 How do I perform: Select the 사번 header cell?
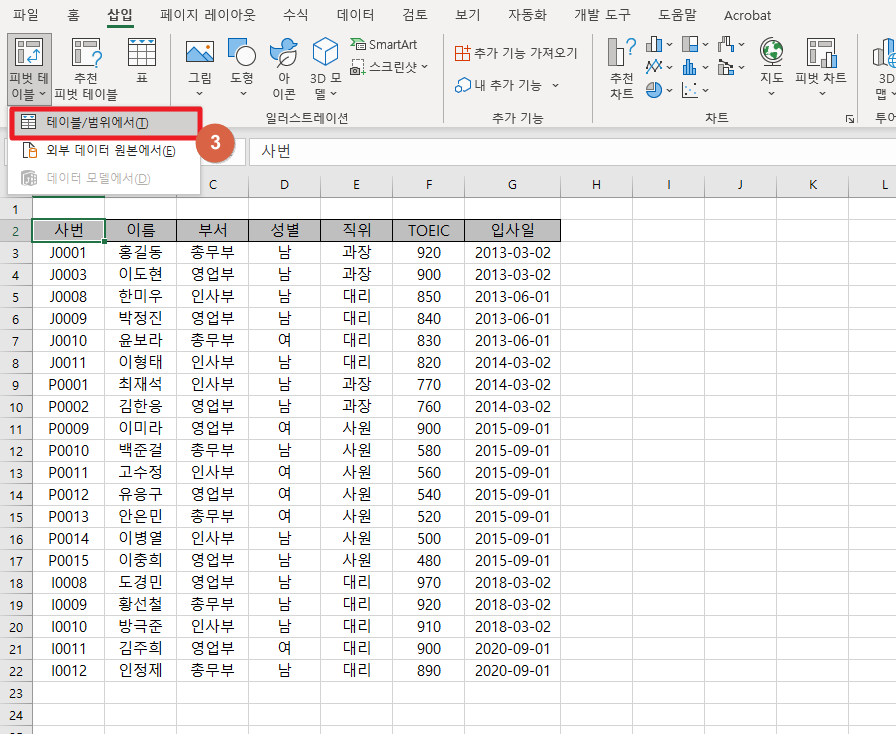click(x=69, y=230)
